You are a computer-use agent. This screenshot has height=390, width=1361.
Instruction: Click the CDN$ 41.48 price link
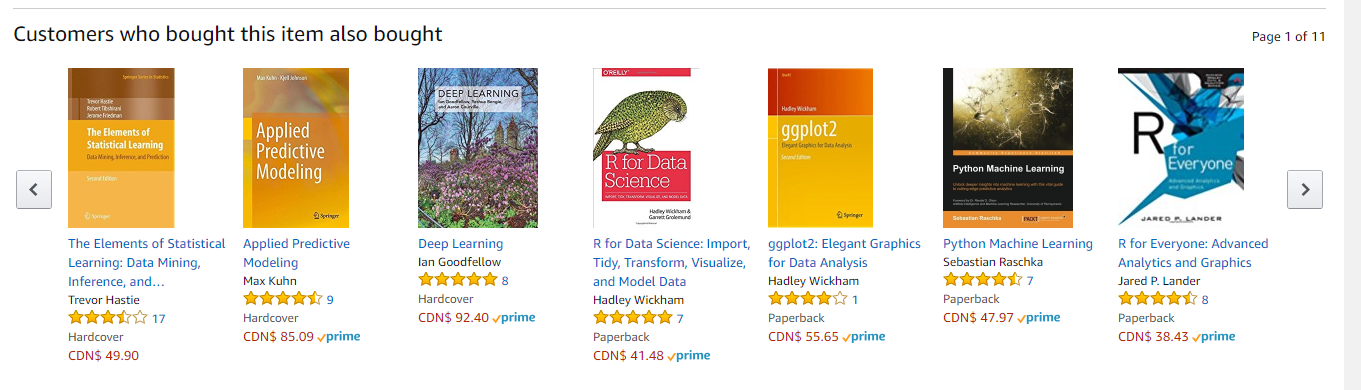click(628, 355)
